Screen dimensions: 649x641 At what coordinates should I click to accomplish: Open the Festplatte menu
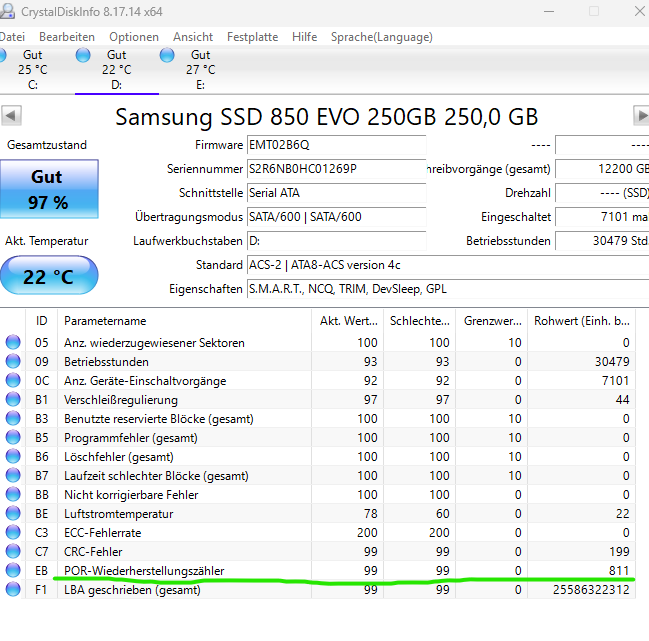[x=252, y=37]
